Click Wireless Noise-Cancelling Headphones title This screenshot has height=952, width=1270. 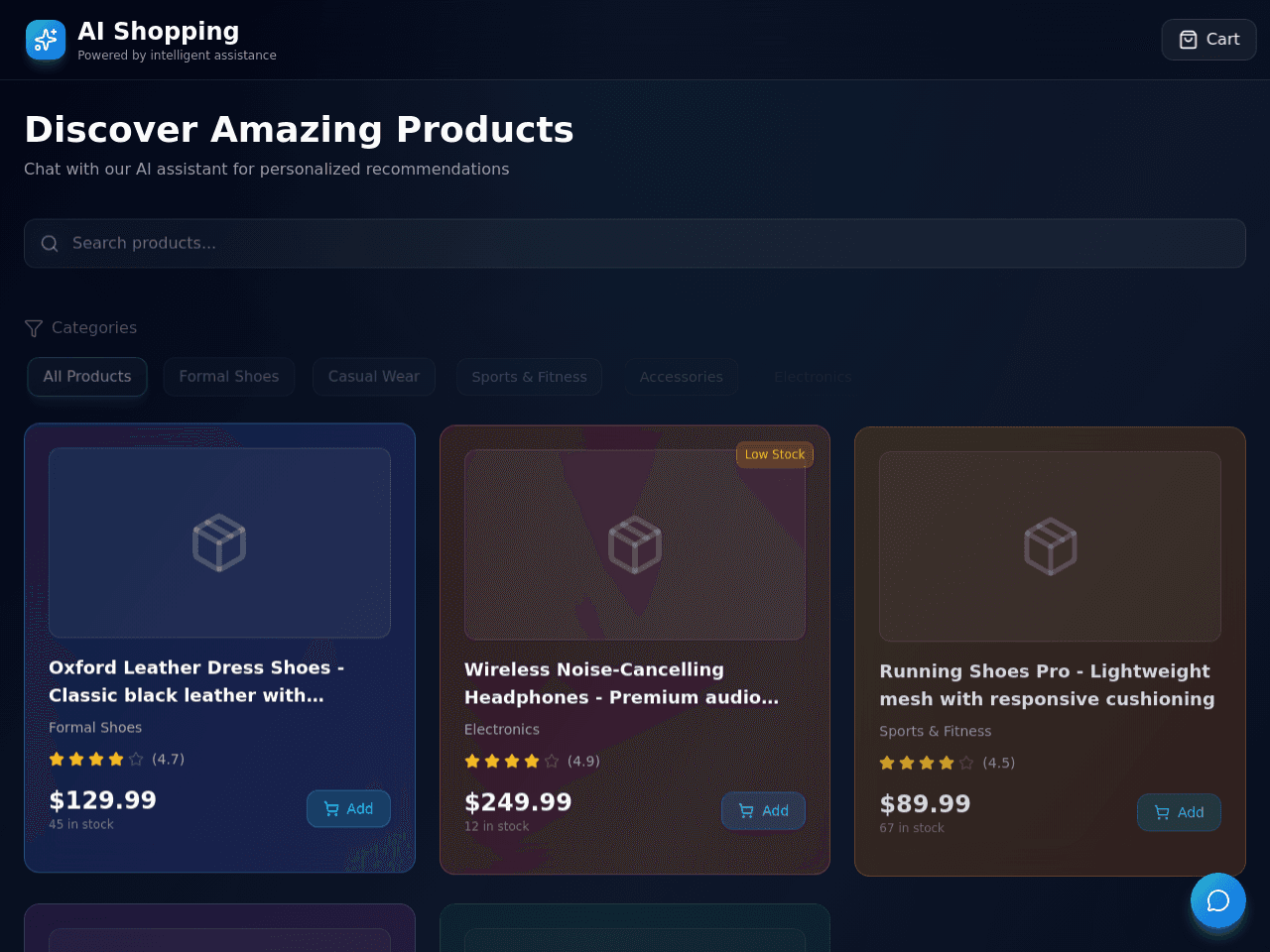[x=621, y=683]
